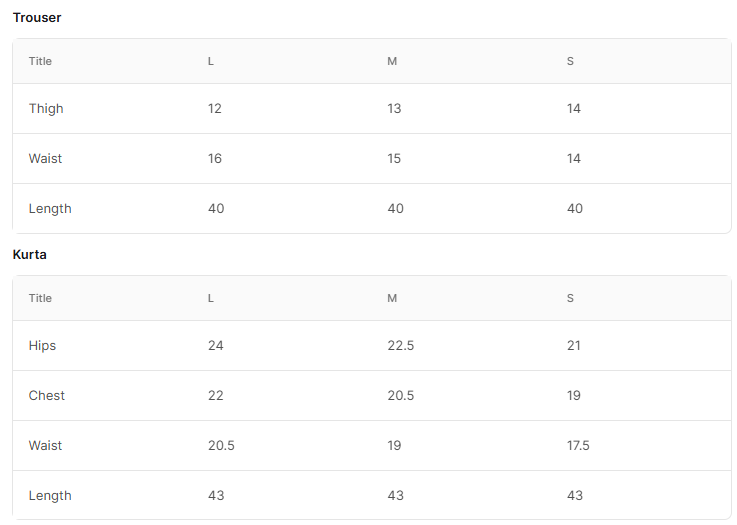Select Kurta Waist value 17.5

tap(578, 445)
